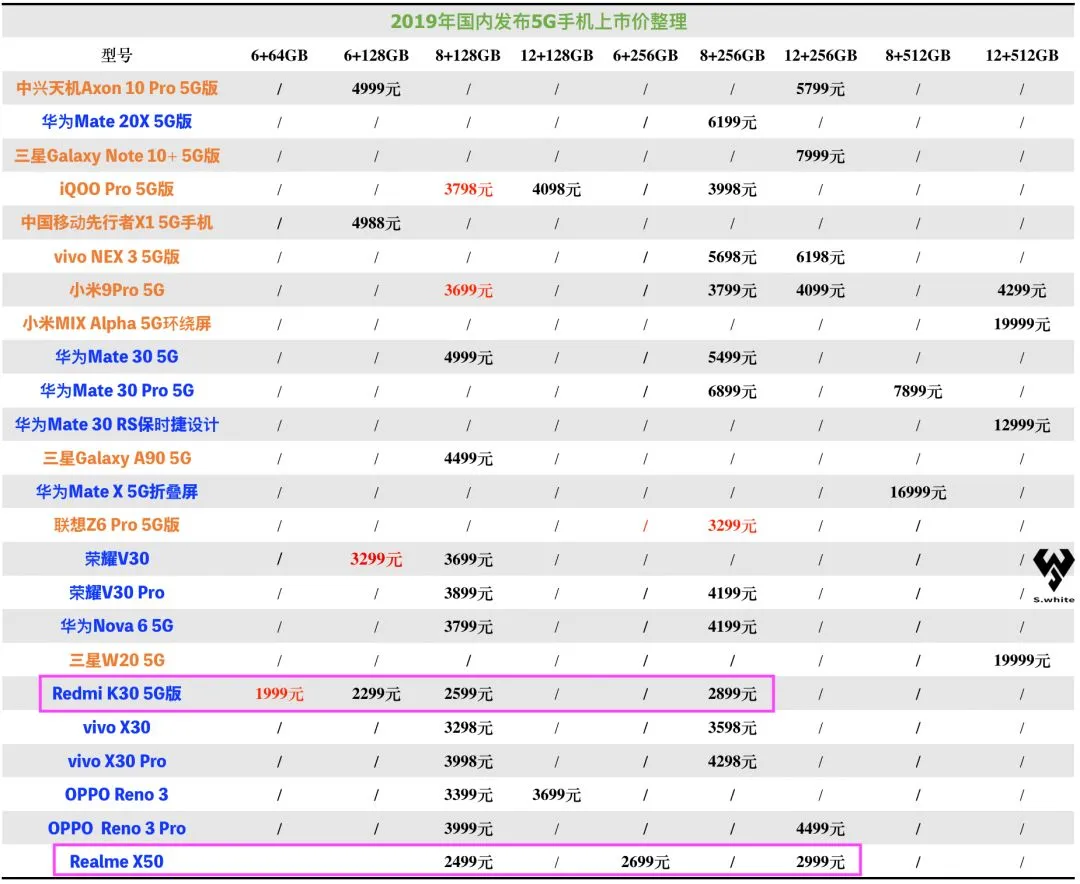Screen dimensions: 1080x884
Task: Click the 中国移动先行者X1 5G手机 row name
Action: coord(117,223)
